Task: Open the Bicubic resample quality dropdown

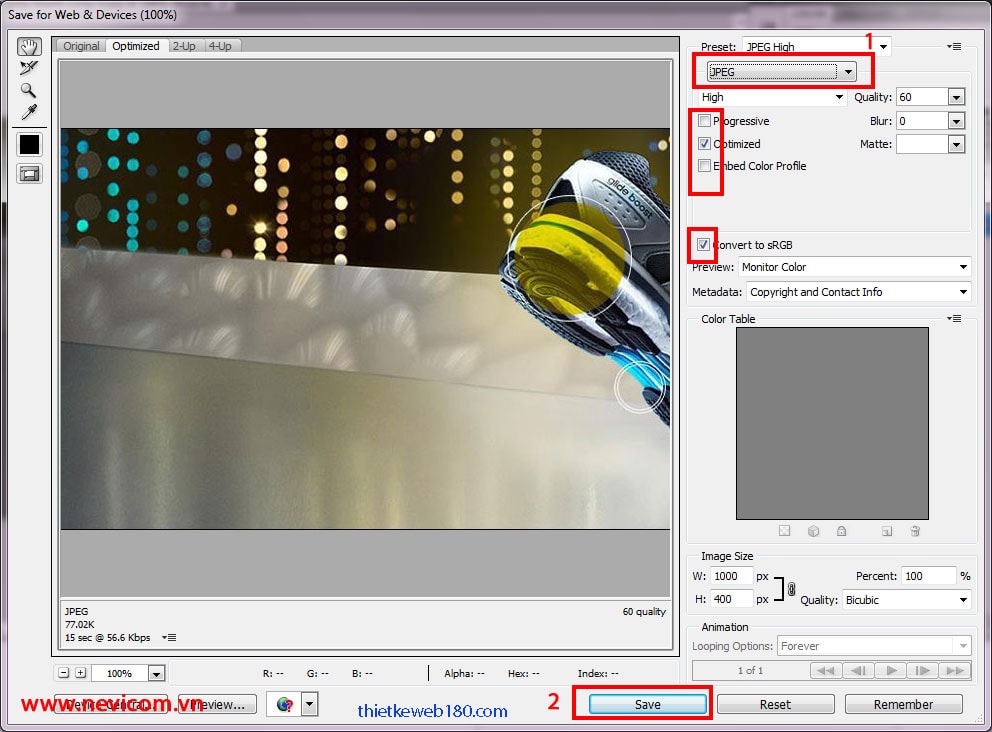Action: point(906,600)
